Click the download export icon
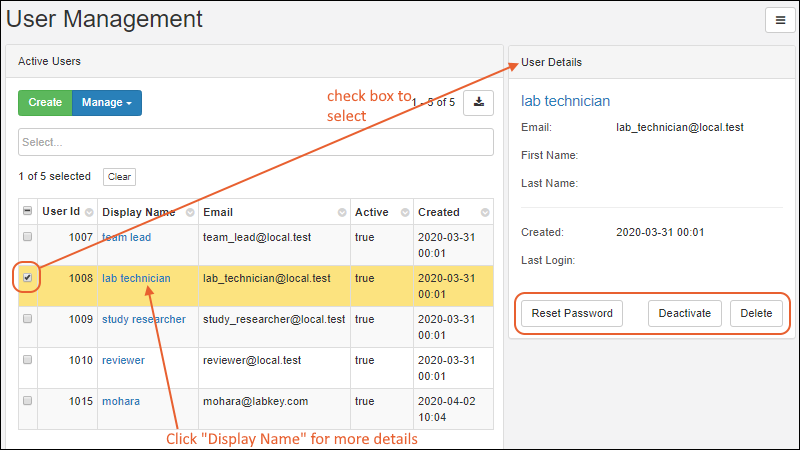This screenshot has height=450, width=800. coord(478,102)
